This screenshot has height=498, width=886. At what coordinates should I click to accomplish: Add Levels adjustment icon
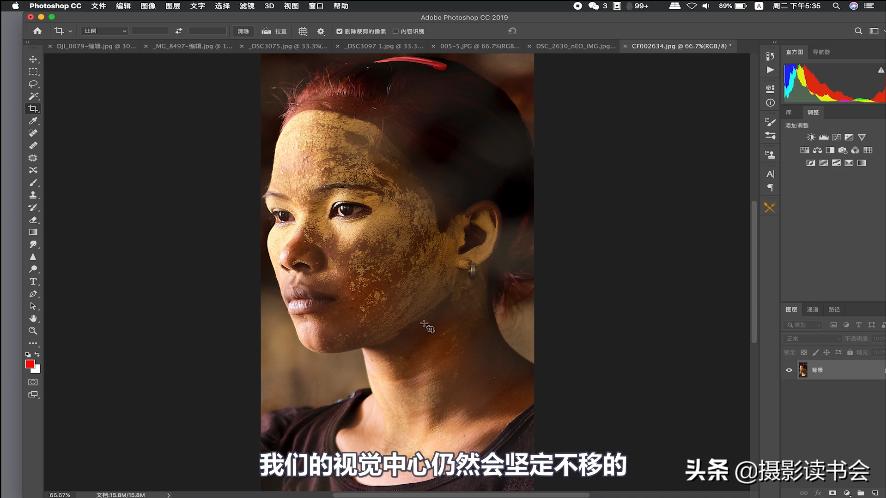(x=823, y=137)
